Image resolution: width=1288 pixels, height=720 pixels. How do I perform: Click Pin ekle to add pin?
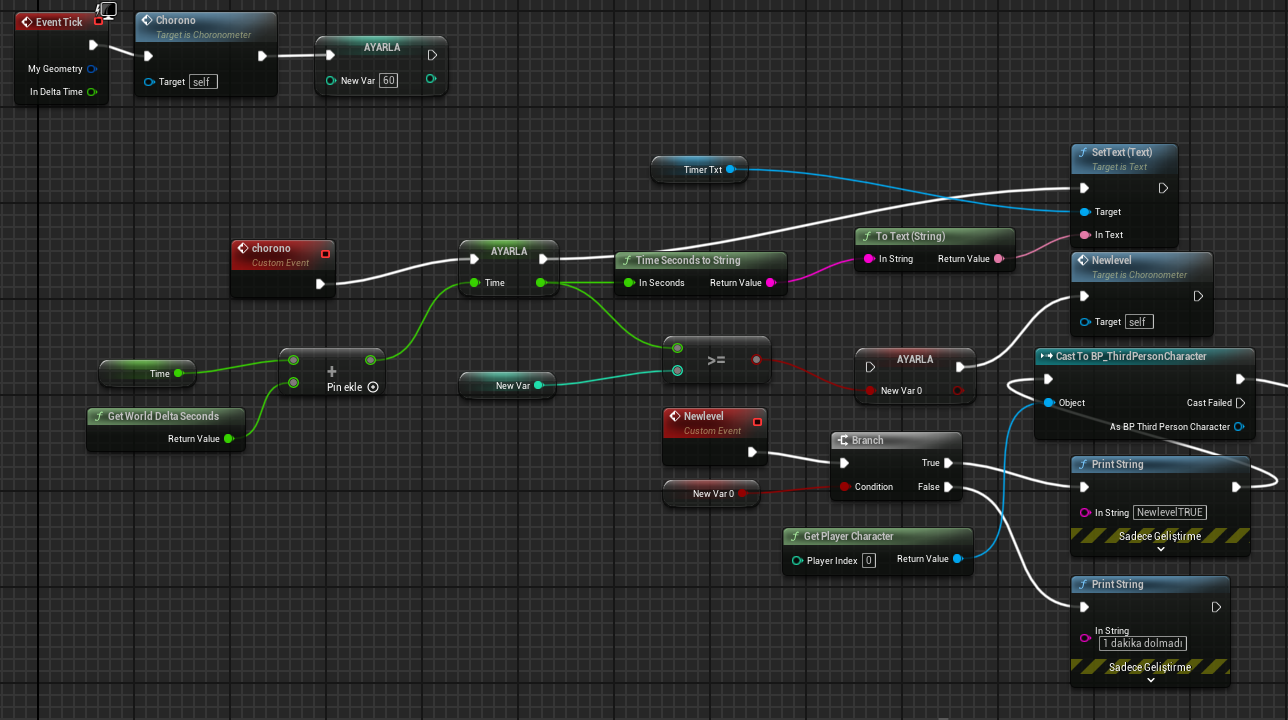[x=353, y=387]
